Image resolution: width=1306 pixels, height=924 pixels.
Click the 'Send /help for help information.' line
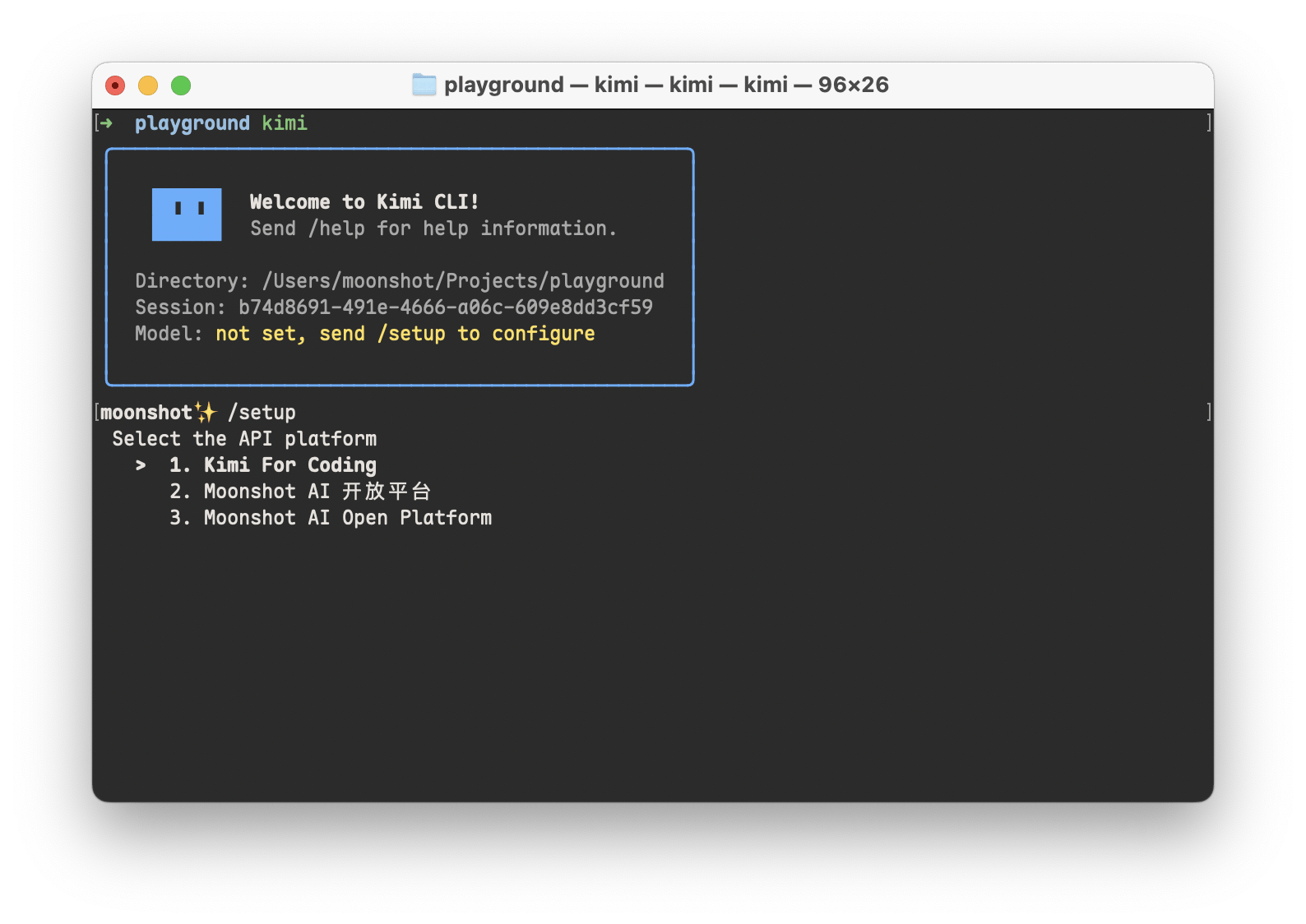(x=433, y=229)
